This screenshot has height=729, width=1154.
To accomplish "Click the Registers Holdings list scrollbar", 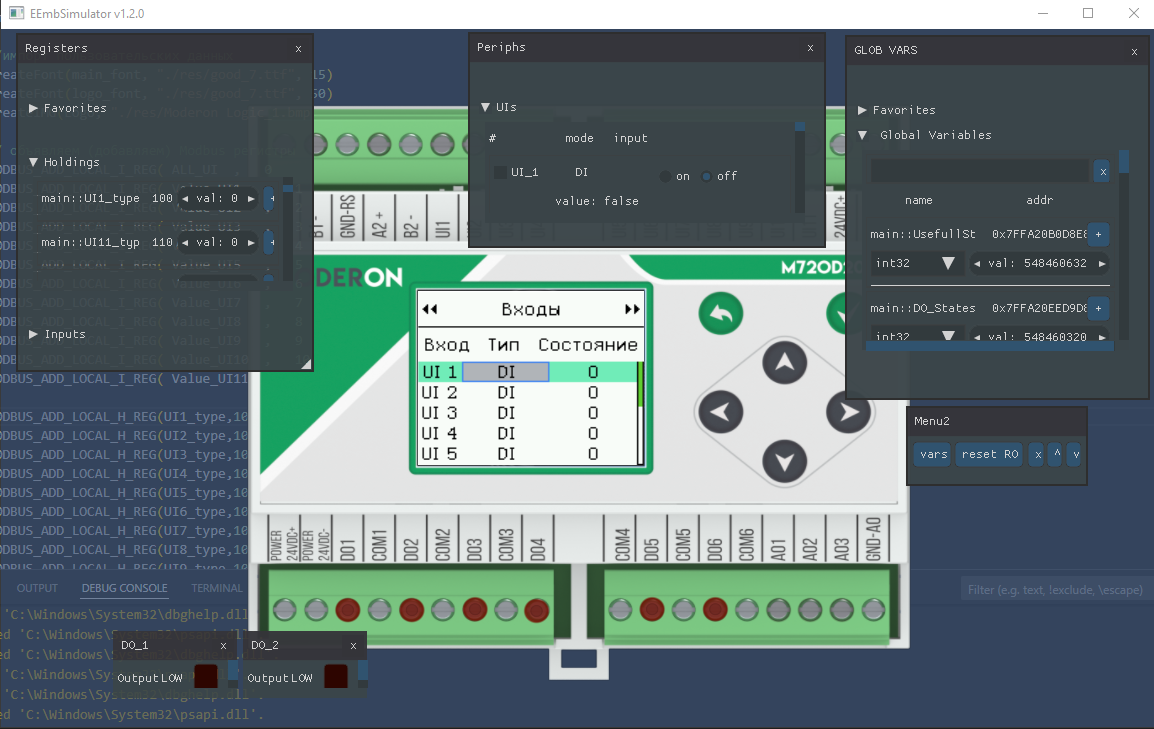I will click(x=288, y=228).
